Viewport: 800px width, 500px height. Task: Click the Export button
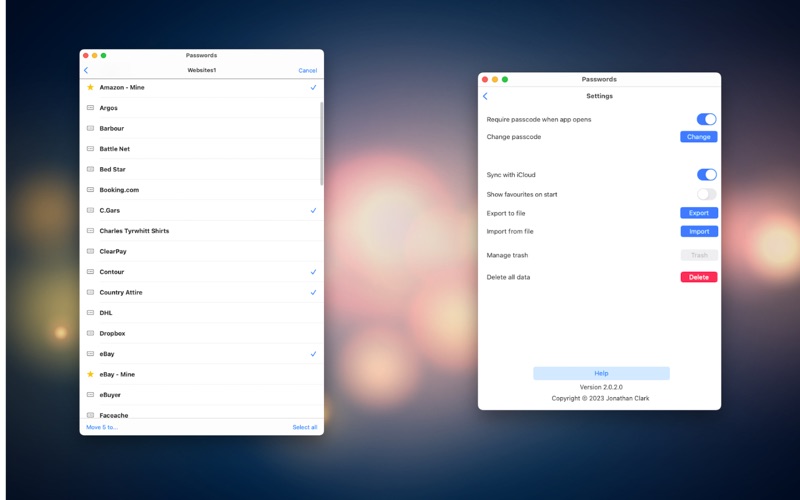(x=698, y=213)
